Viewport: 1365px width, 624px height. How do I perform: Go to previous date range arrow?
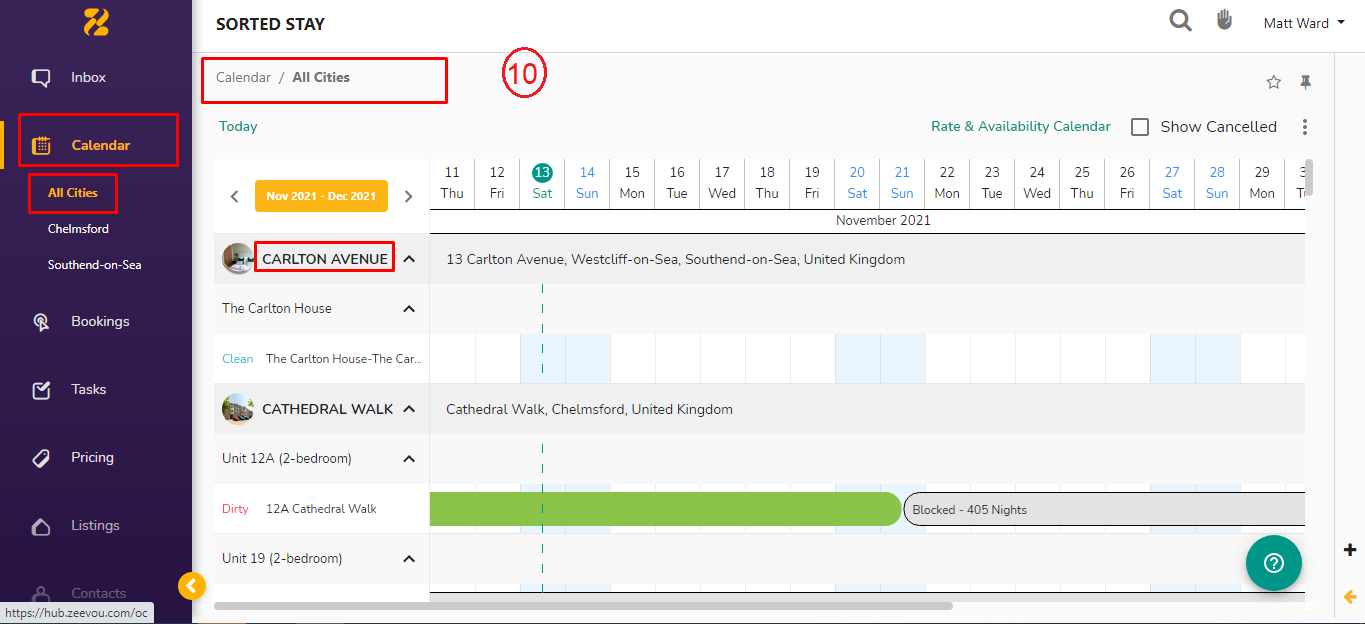click(234, 196)
